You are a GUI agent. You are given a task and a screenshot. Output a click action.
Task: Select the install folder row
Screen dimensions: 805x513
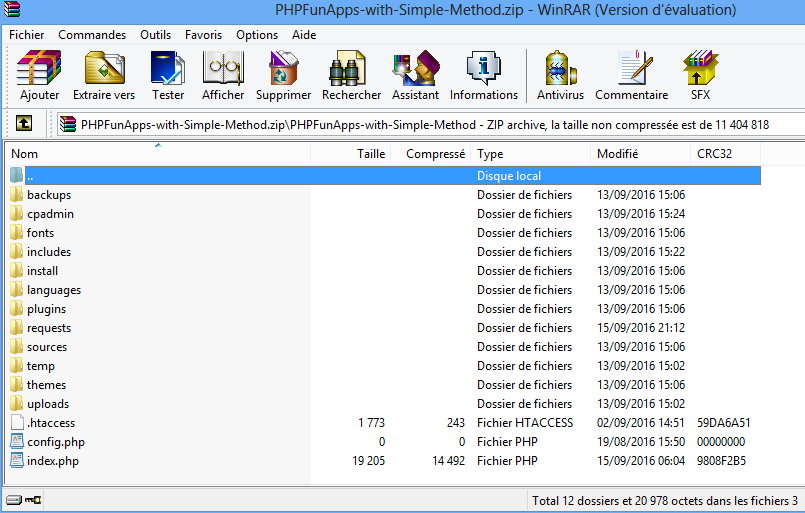coord(384,271)
